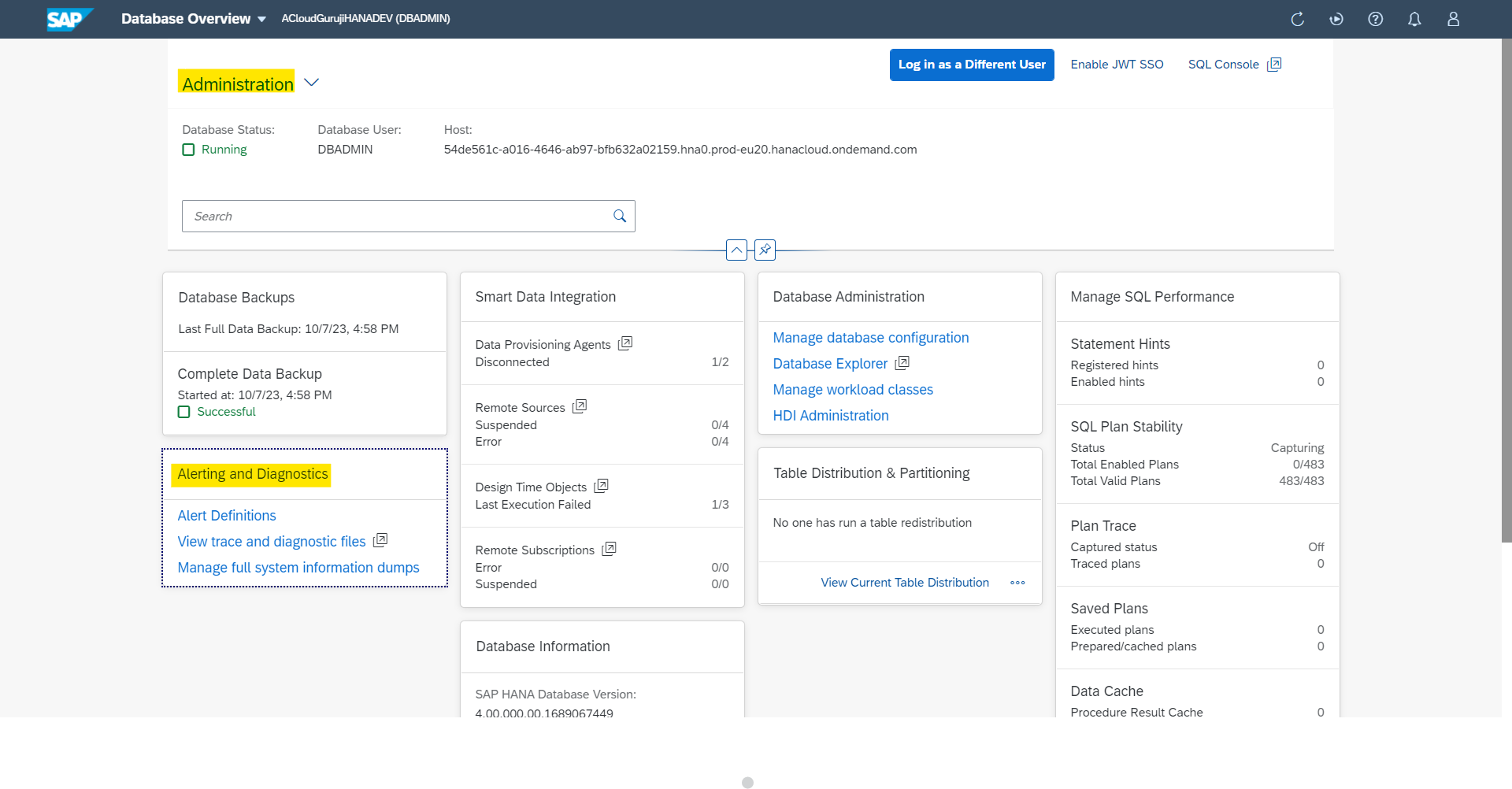Click the auto-refresh icon in header
Image resolution: width=1512 pixels, height=789 pixels.
click(1336, 19)
